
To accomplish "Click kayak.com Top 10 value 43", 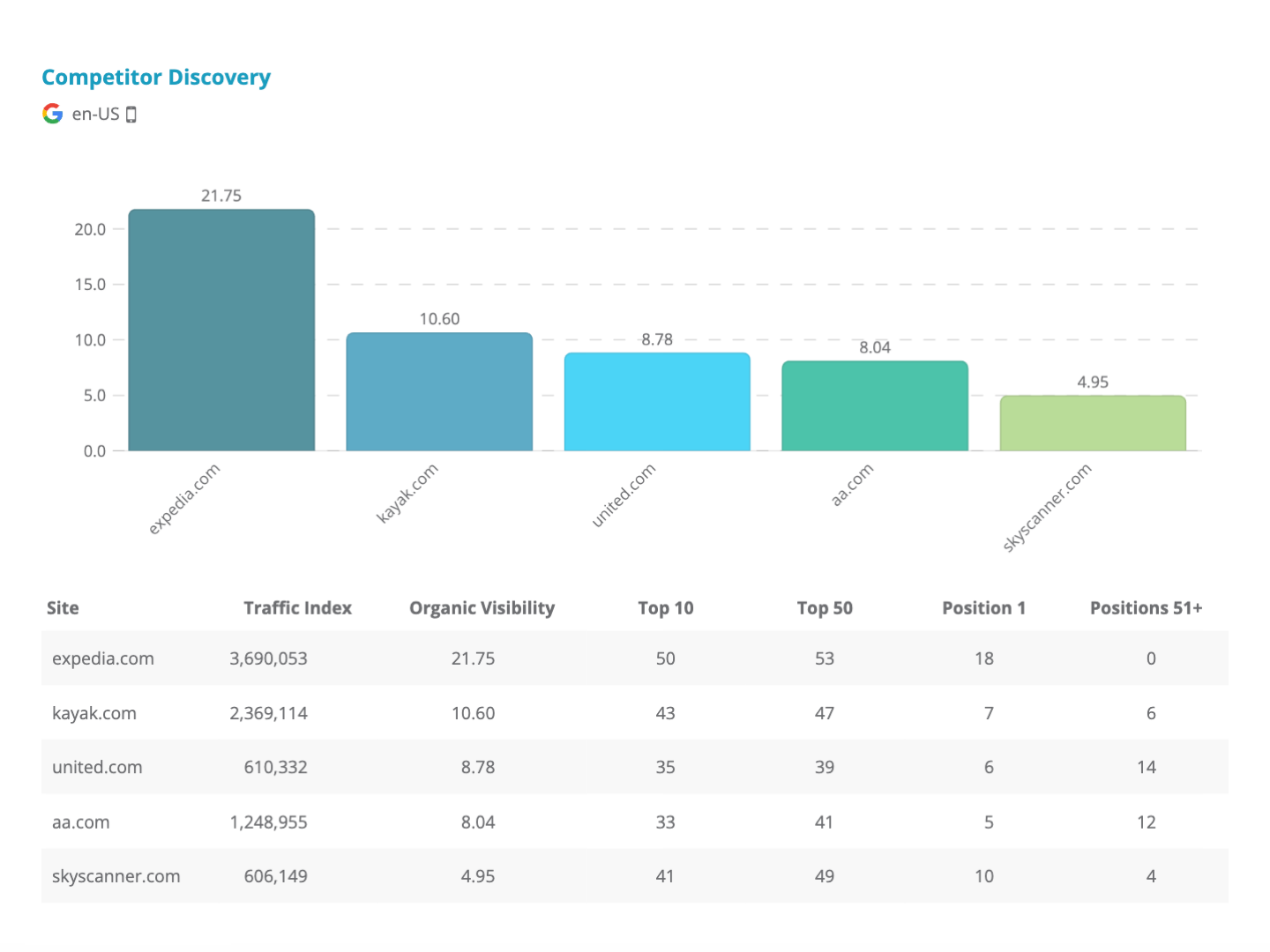I will coord(666,713).
